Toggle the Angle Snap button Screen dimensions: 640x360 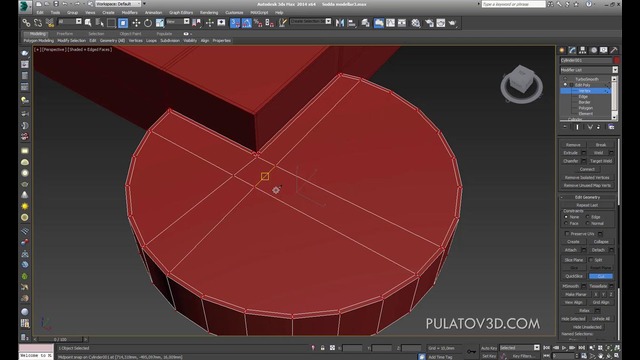(247, 23)
